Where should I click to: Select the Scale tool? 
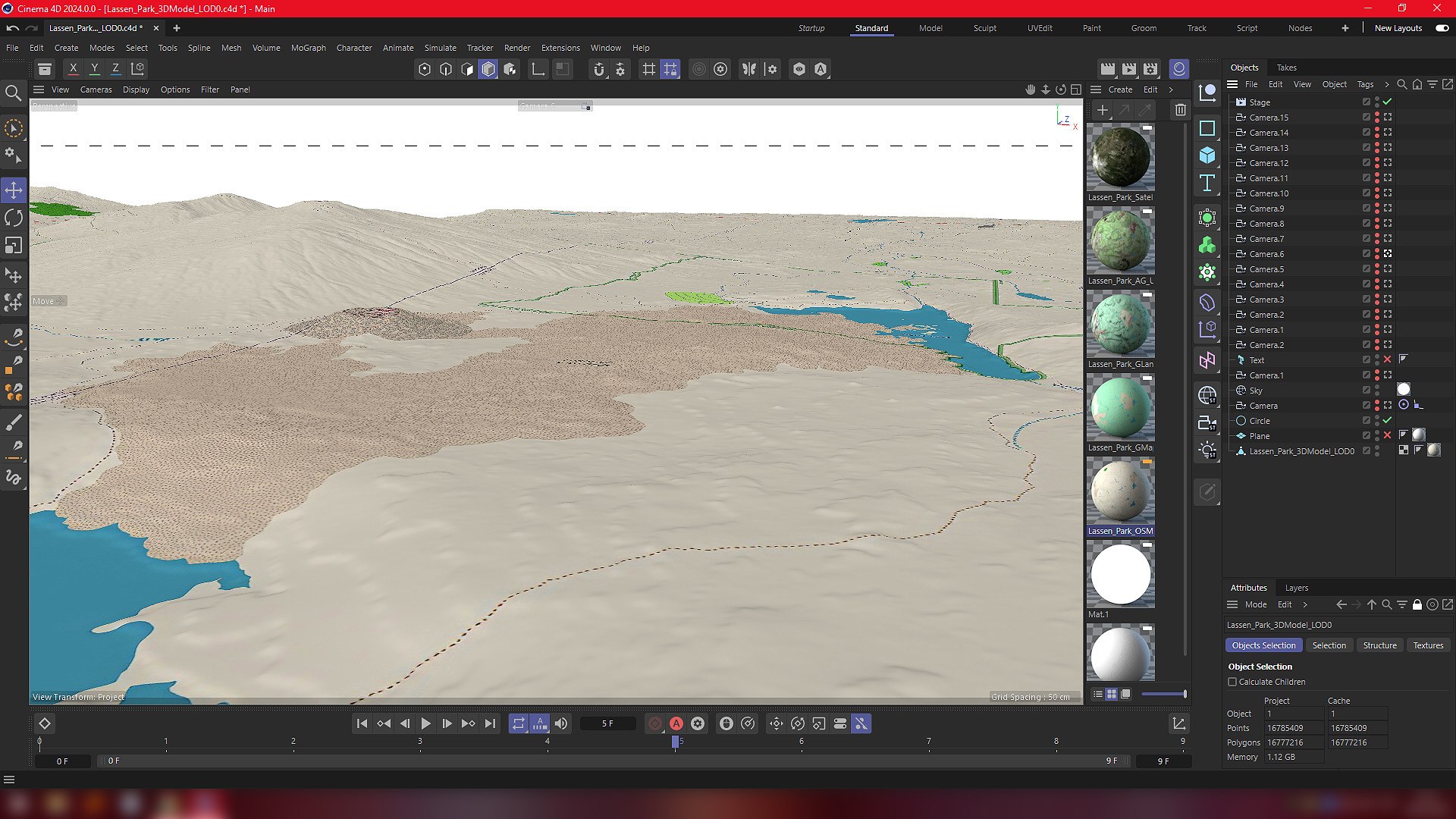point(14,246)
